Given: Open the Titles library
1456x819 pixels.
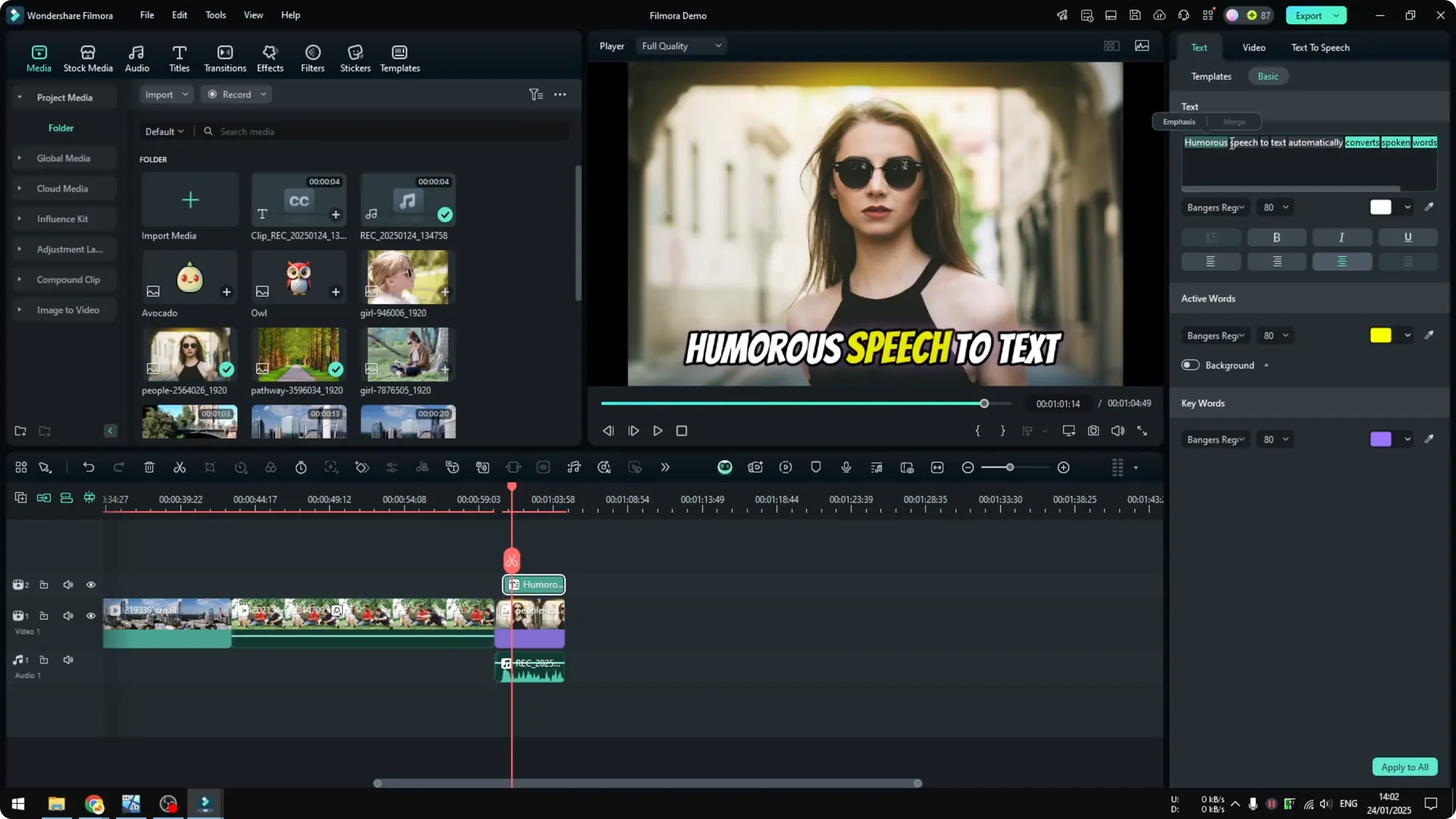Looking at the screenshot, I should (179, 58).
